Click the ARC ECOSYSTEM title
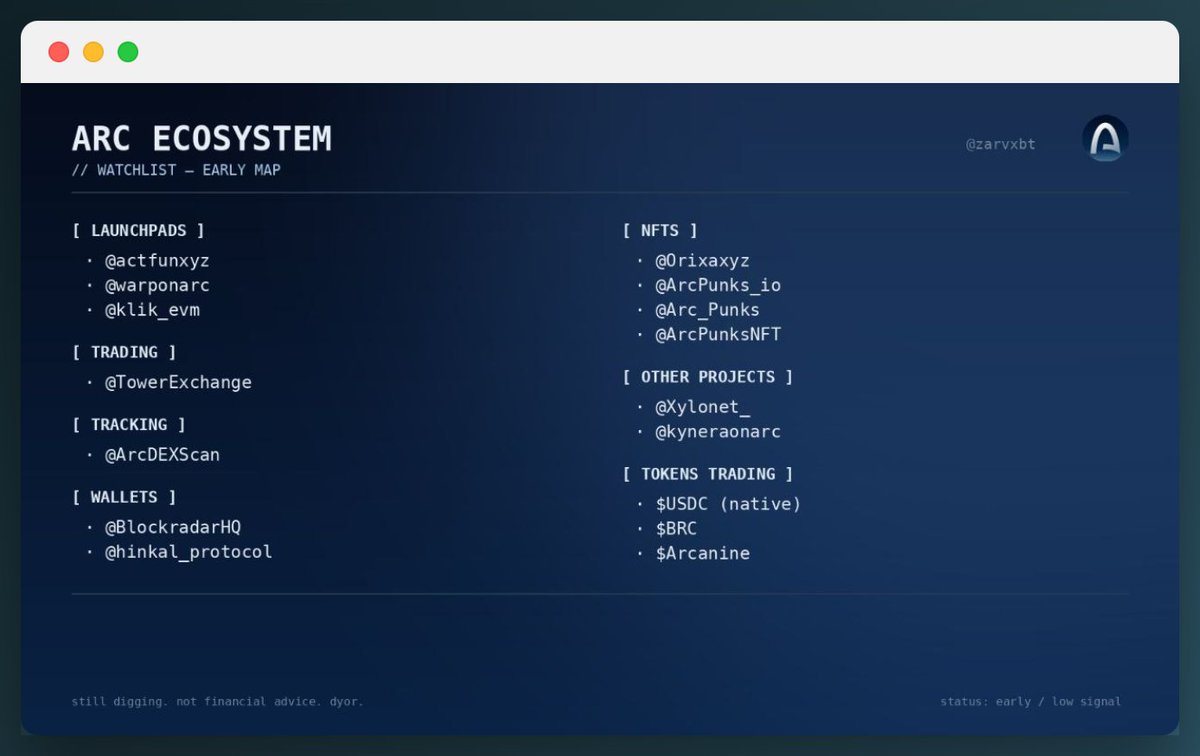Viewport: 1200px width, 756px height. (x=201, y=138)
